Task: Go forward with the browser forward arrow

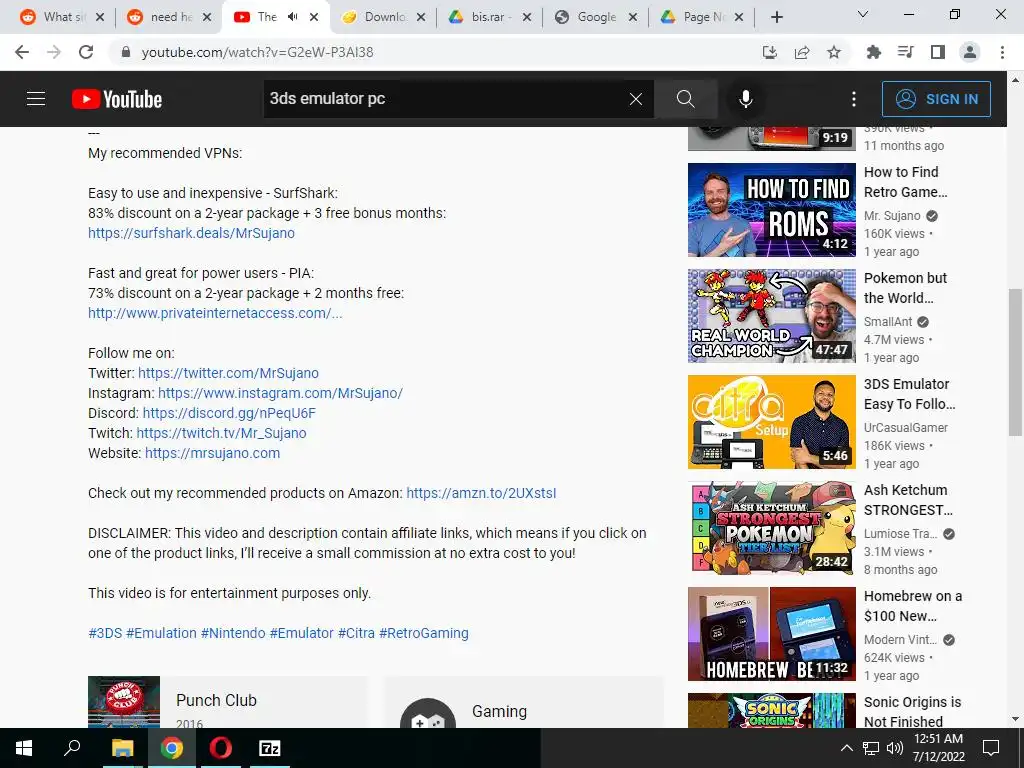Action: coord(54,52)
